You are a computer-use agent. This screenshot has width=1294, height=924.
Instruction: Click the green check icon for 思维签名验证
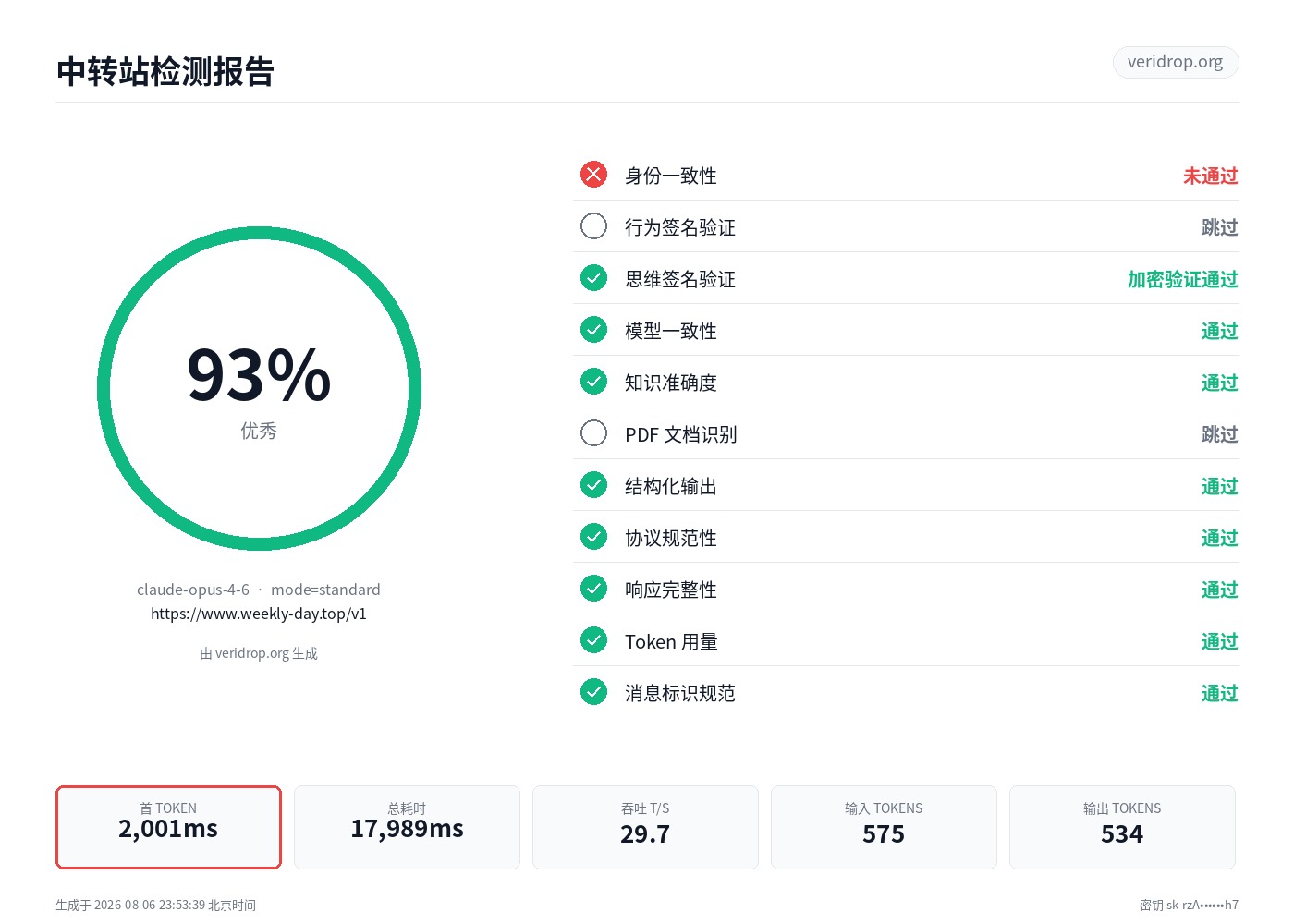click(x=593, y=278)
